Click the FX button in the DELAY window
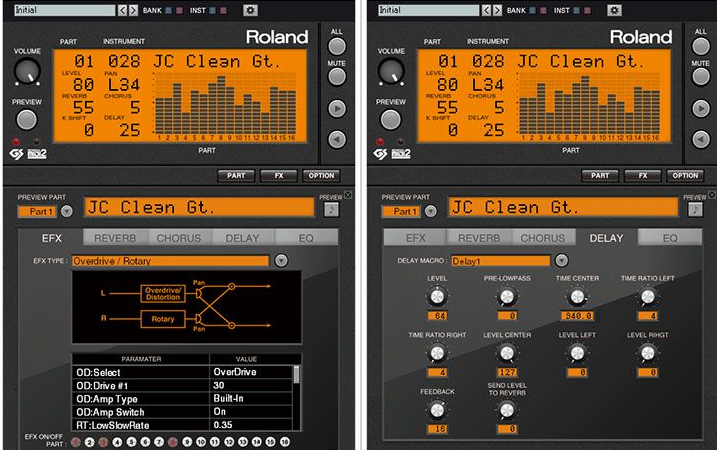Image resolution: width=717 pixels, height=450 pixels. pos(643,176)
